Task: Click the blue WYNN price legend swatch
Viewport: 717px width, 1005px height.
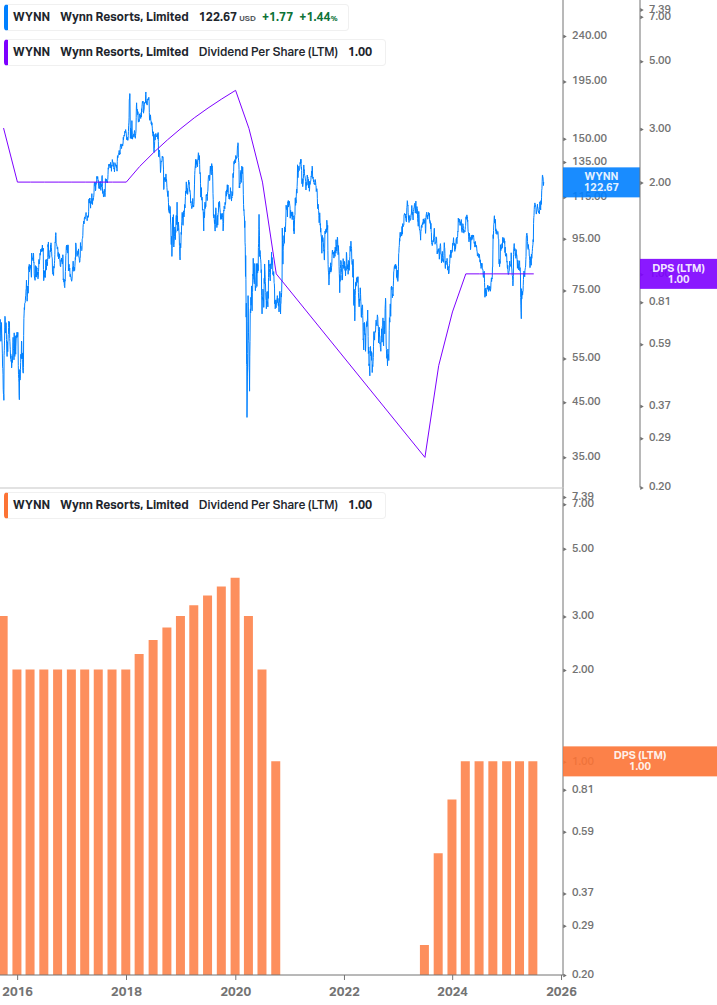Action: pyautogui.click(x=8, y=17)
